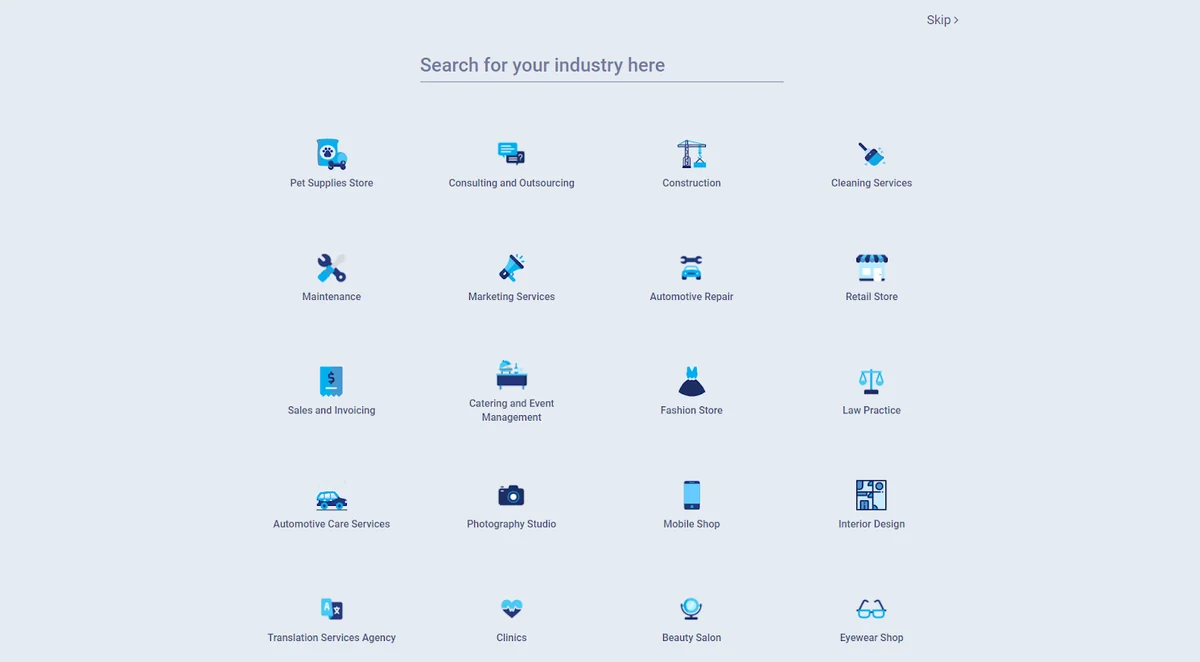Click the Automotive Repair label
The width and height of the screenshot is (1200, 662).
[692, 297]
